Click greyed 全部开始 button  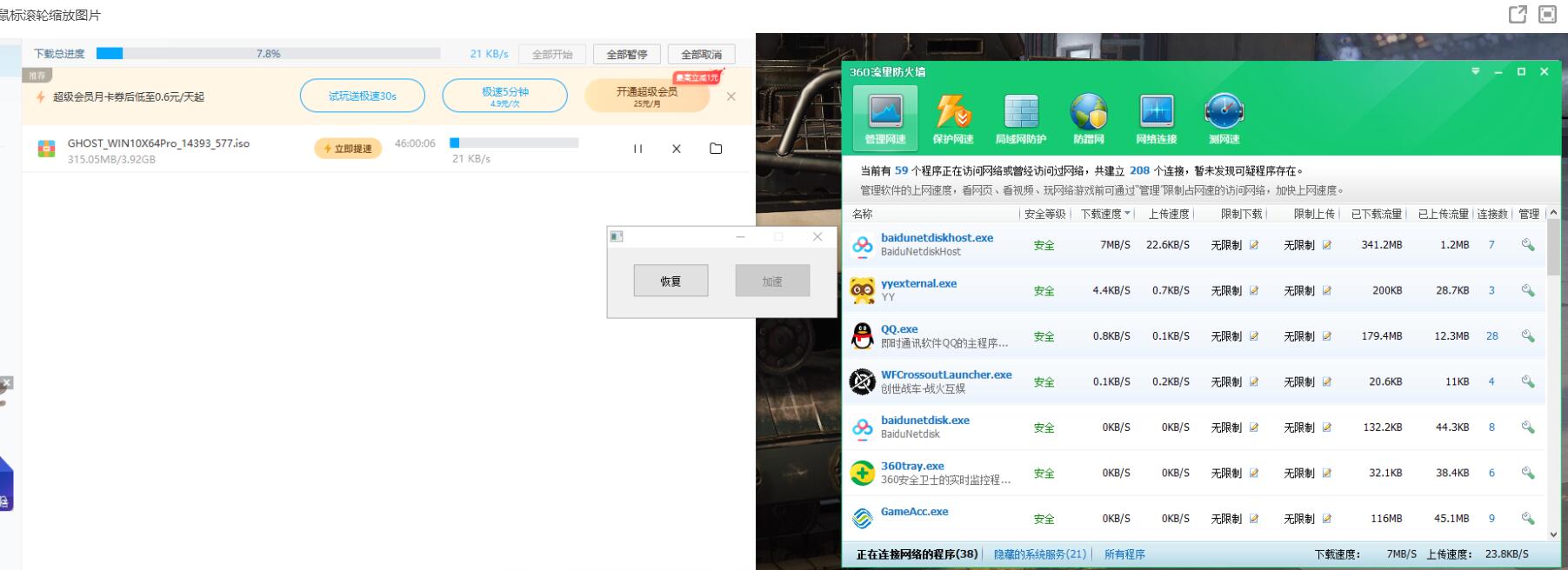click(x=552, y=54)
